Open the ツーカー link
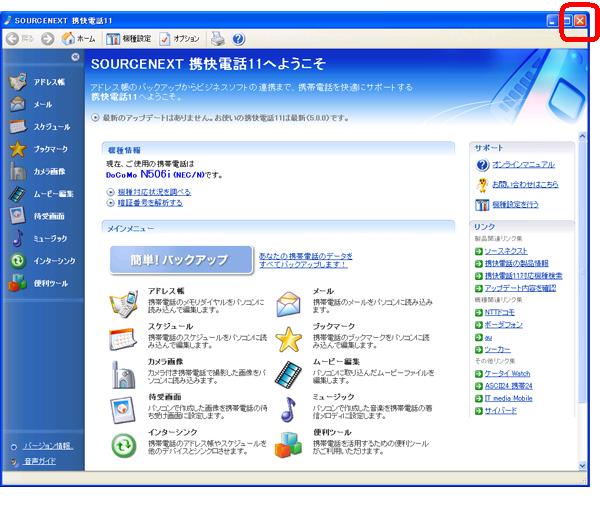Screen dimensions: 600x520 click(497, 349)
